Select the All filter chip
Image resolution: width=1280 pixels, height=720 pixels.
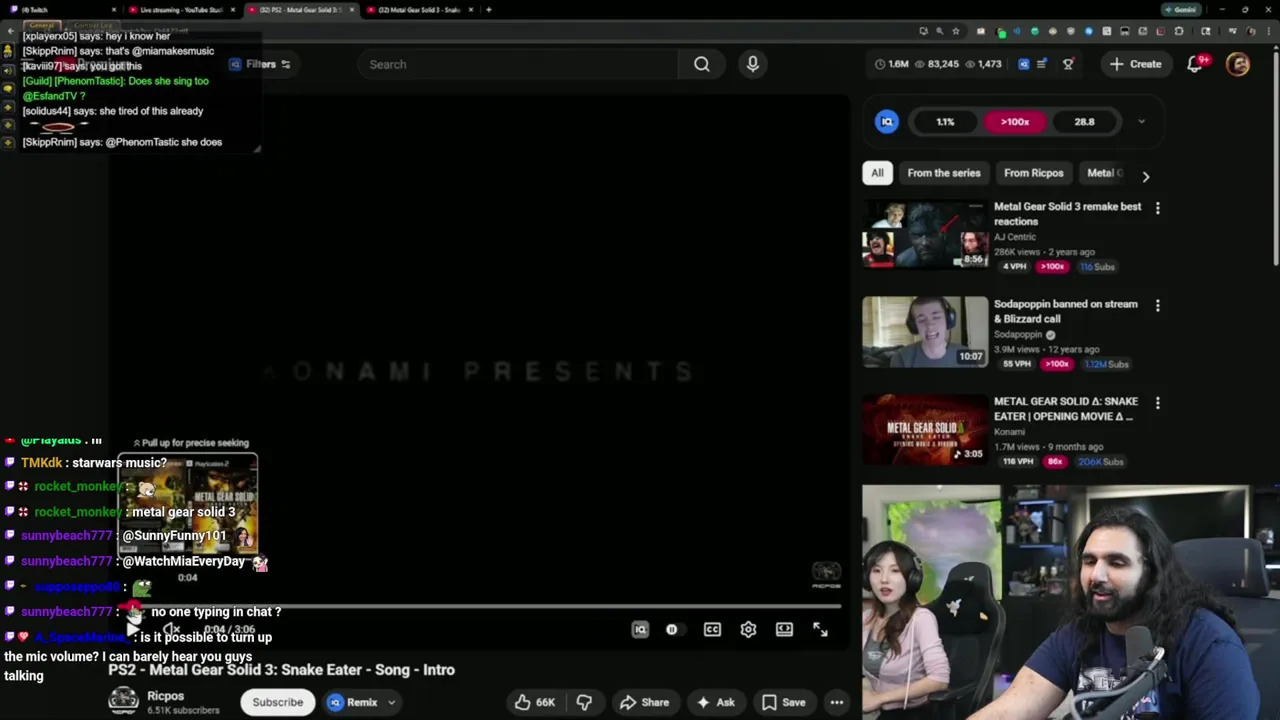877,173
